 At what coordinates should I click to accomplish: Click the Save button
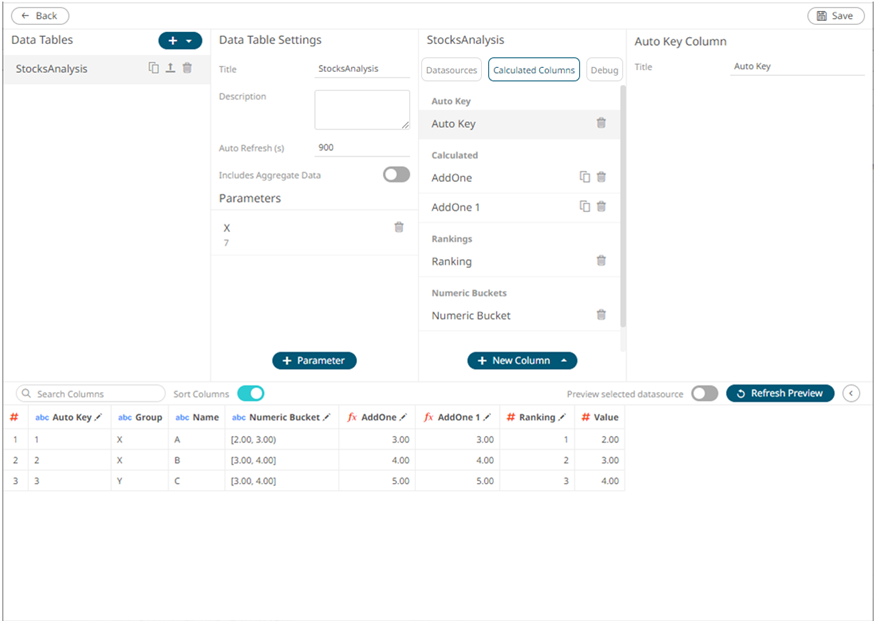click(x=835, y=16)
